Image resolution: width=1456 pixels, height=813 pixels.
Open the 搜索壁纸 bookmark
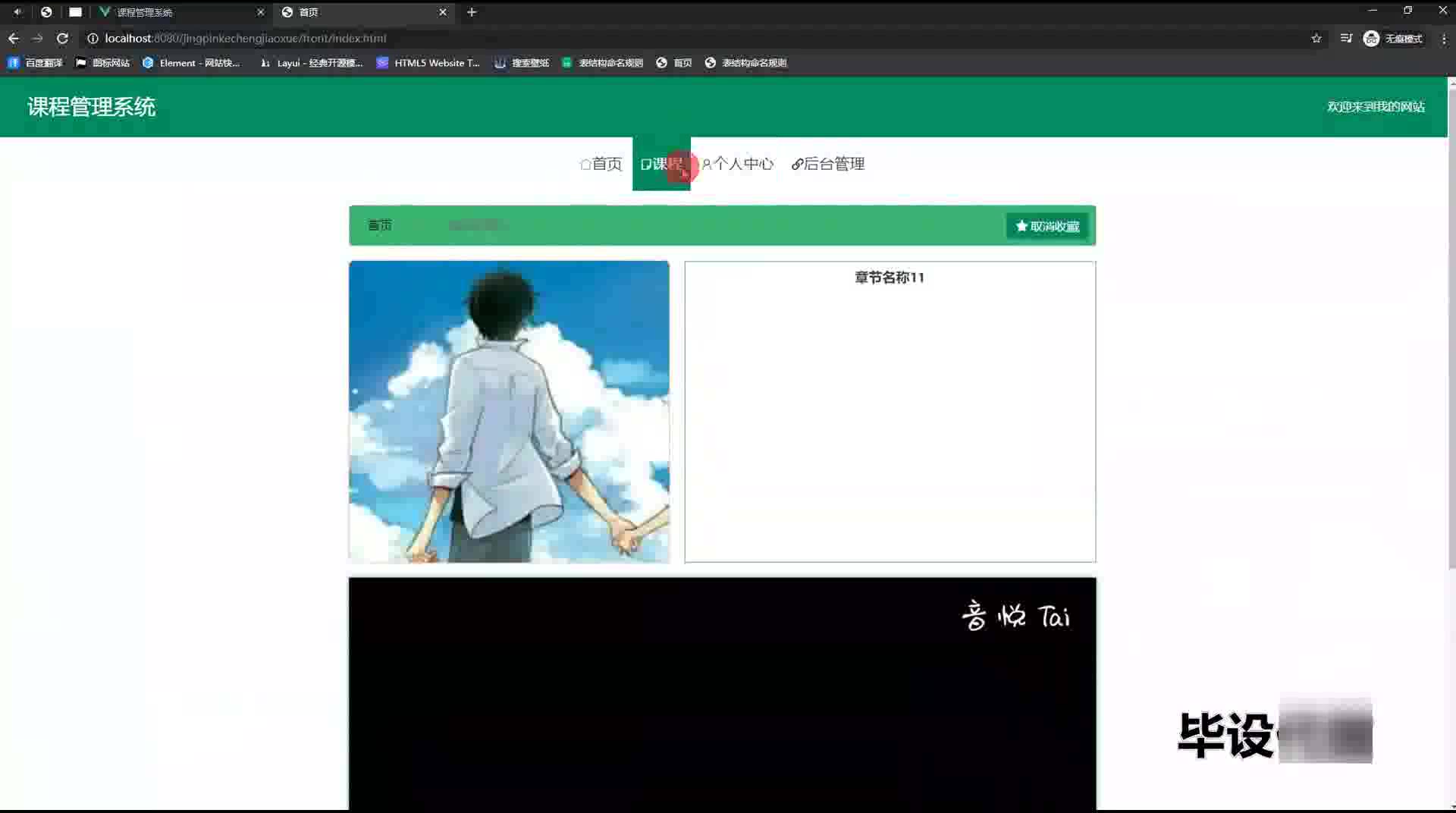(522, 63)
